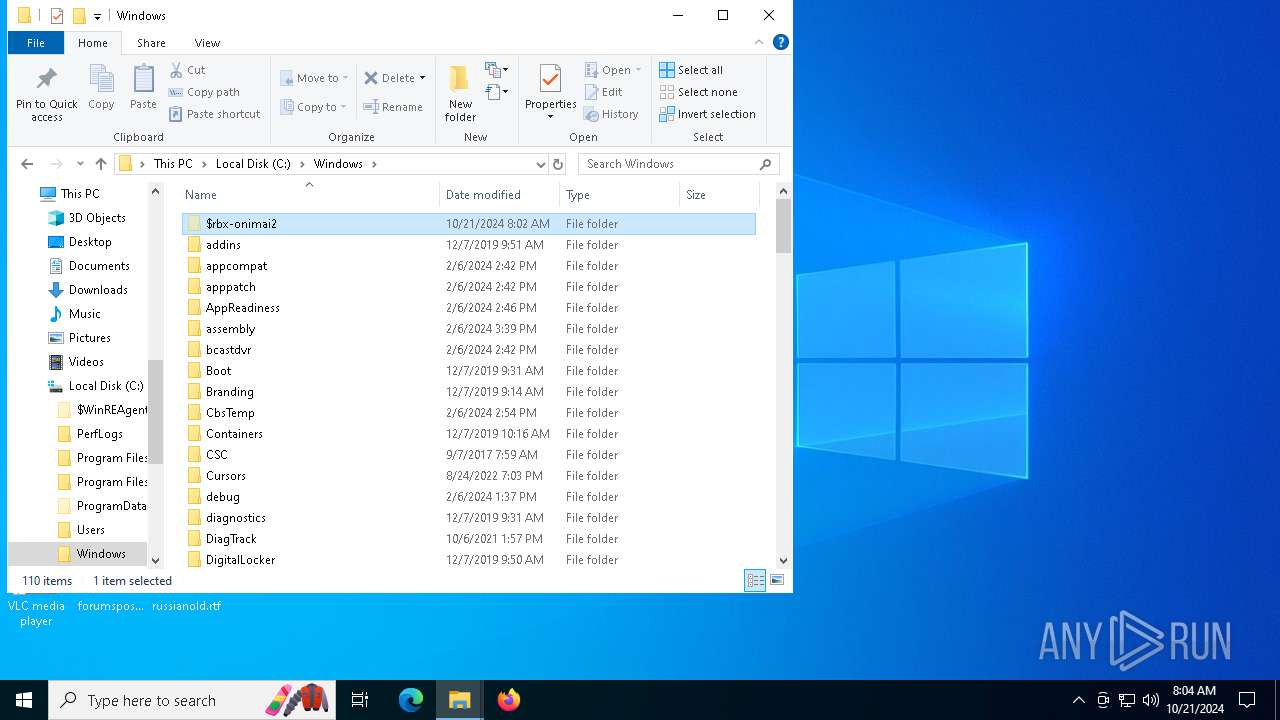Viewport: 1280px width, 720px height.
Task: Select the $rbx-onimai2 folder
Action: tap(468, 224)
